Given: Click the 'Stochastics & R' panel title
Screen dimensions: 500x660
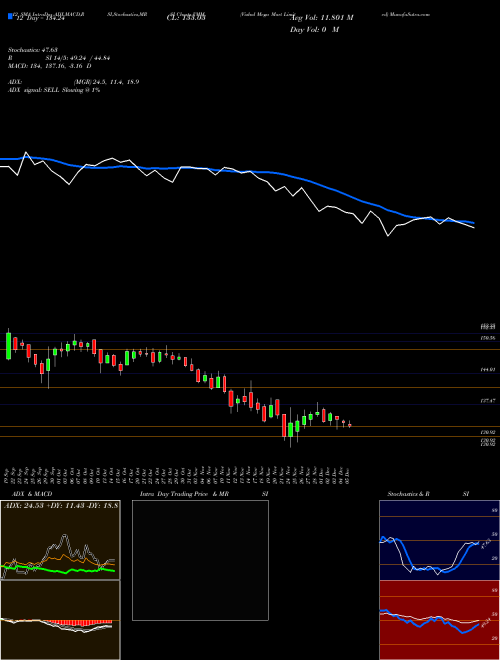Looking at the screenshot, I should pyautogui.click(x=409, y=494).
